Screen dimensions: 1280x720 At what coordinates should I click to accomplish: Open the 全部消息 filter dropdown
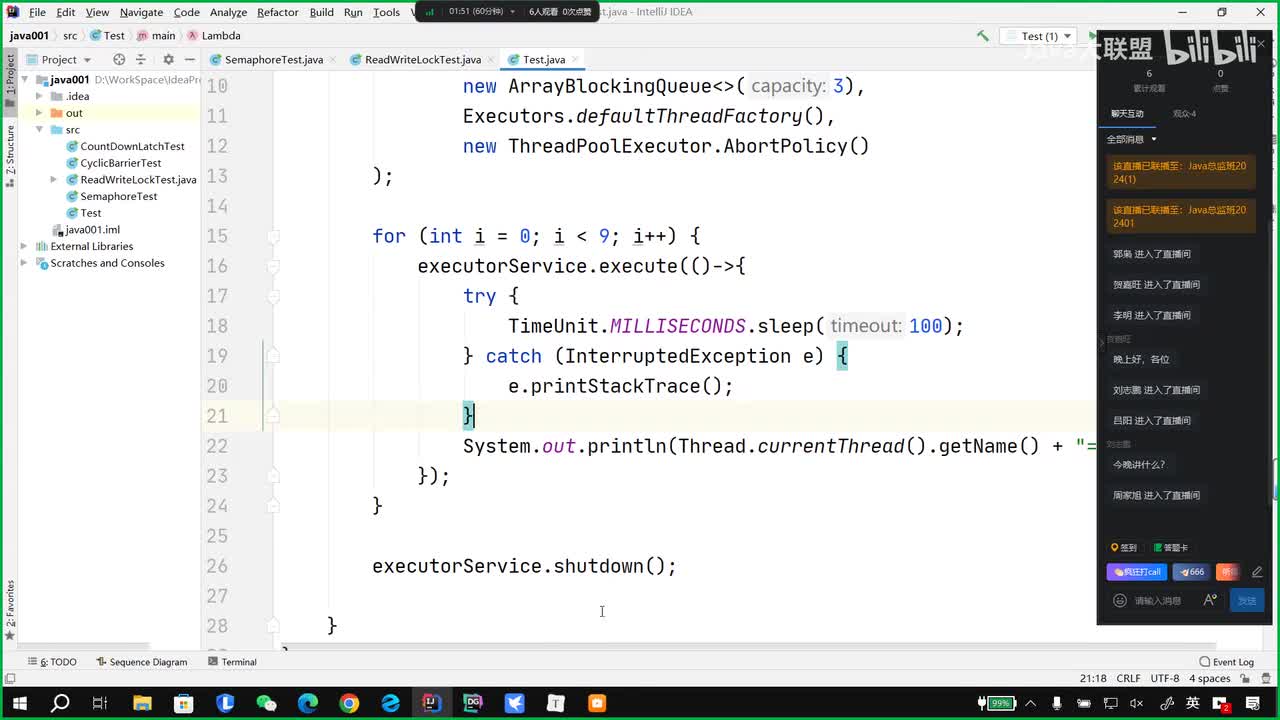click(1131, 140)
